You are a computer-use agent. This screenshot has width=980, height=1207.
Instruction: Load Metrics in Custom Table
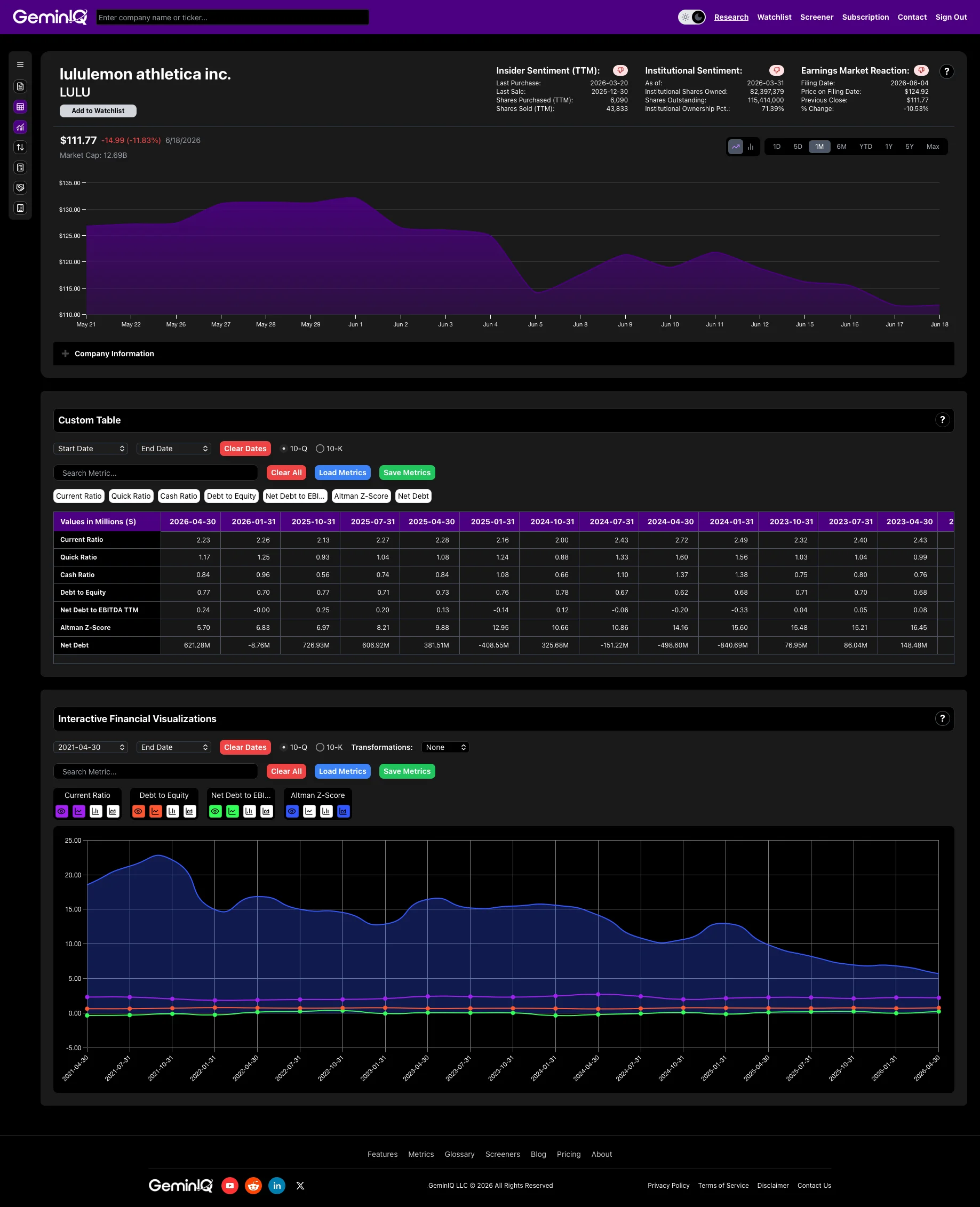pyautogui.click(x=342, y=473)
